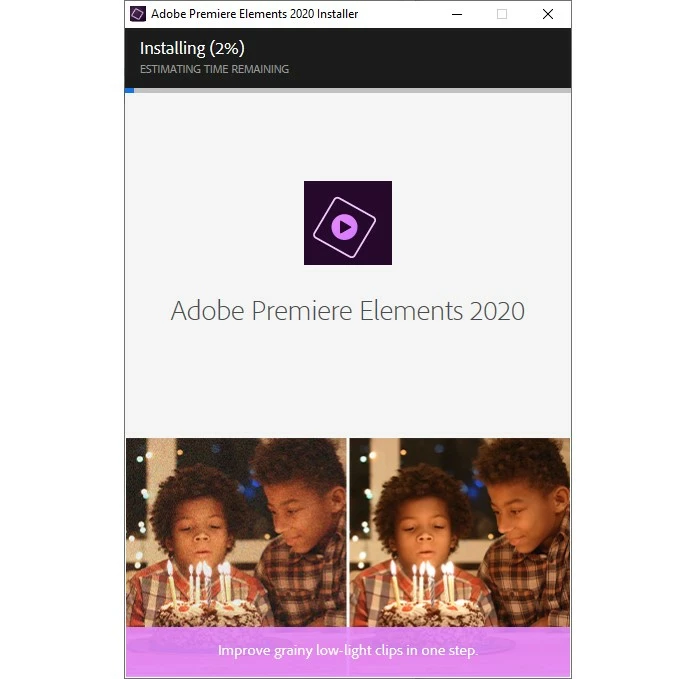Click the white divider between the photos
The image size is (696, 679).
[348, 532]
